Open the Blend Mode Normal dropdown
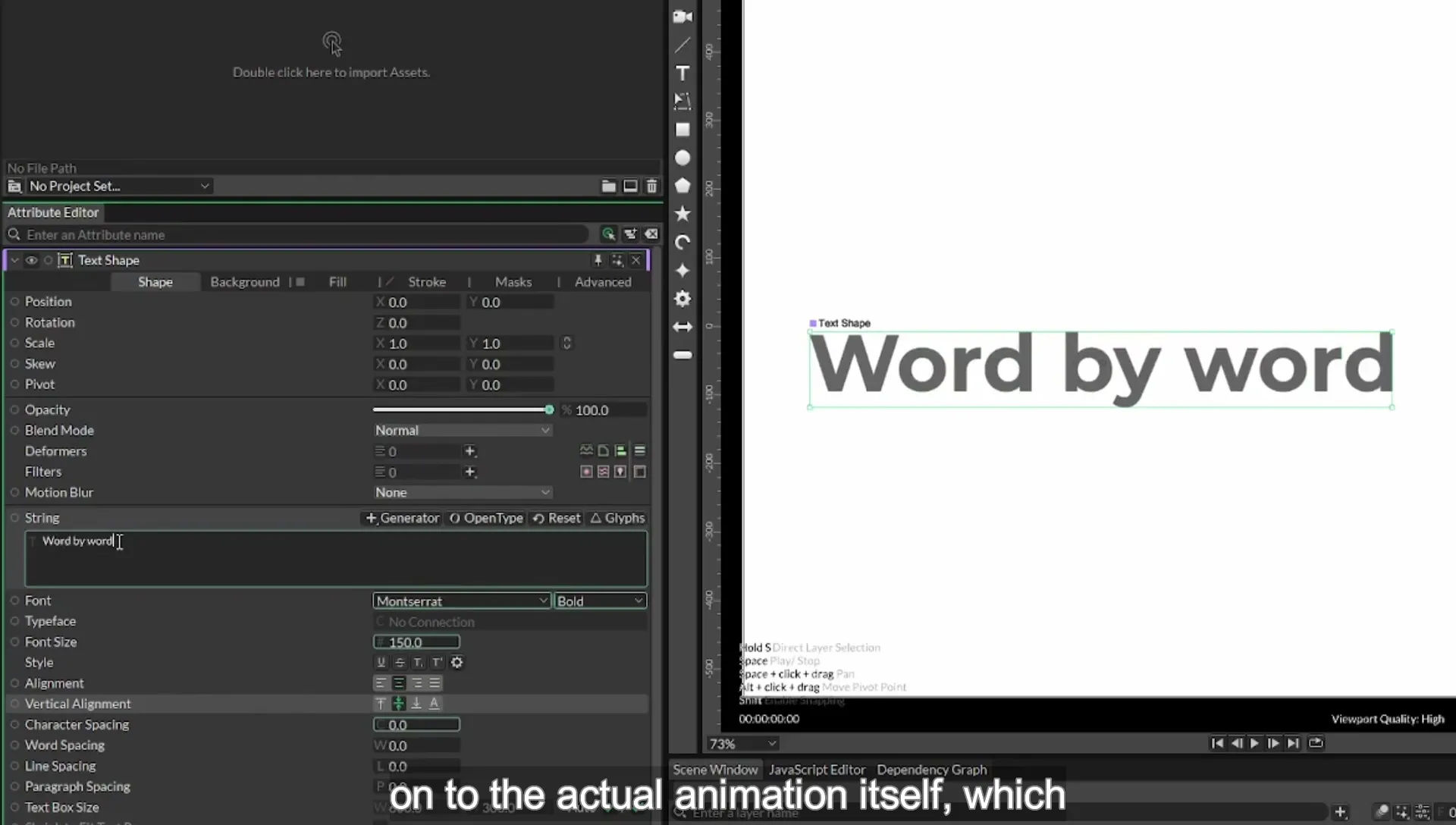The width and height of the screenshot is (1456, 825). click(x=462, y=430)
